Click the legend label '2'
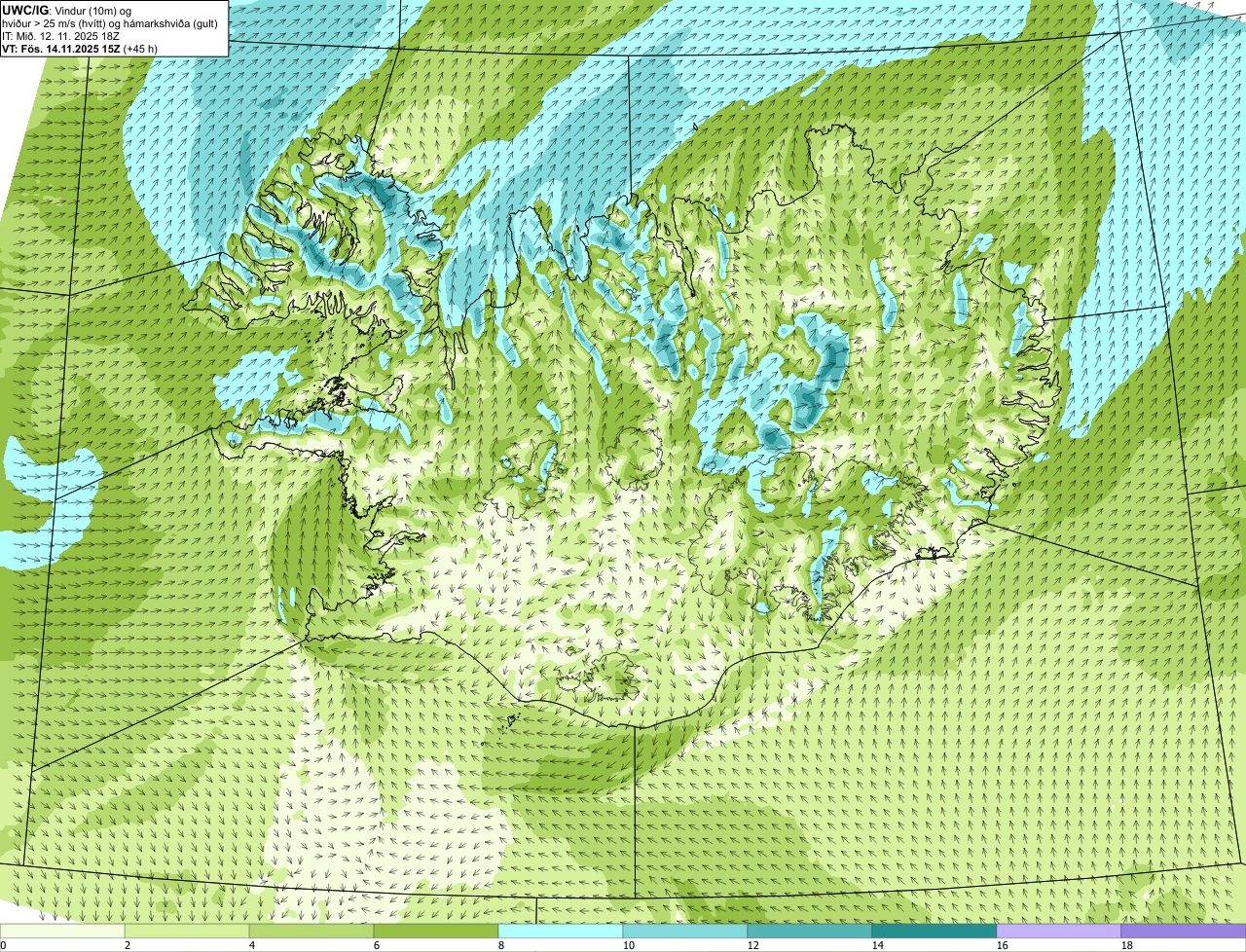1246x952 pixels. click(x=128, y=945)
